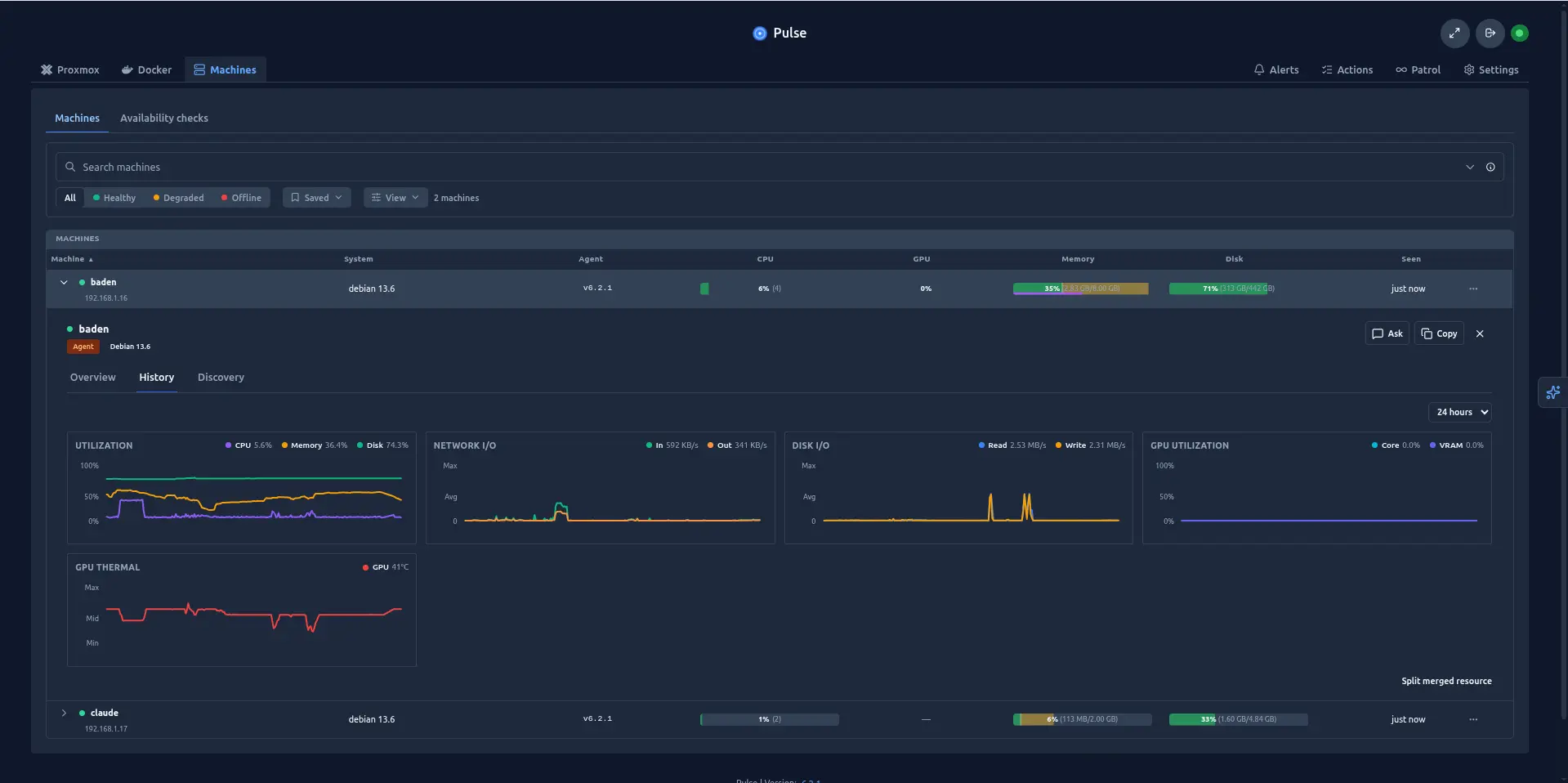Filter machines by Healthy status
This screenshot has height=783, width=1568.
coord(114,198)
